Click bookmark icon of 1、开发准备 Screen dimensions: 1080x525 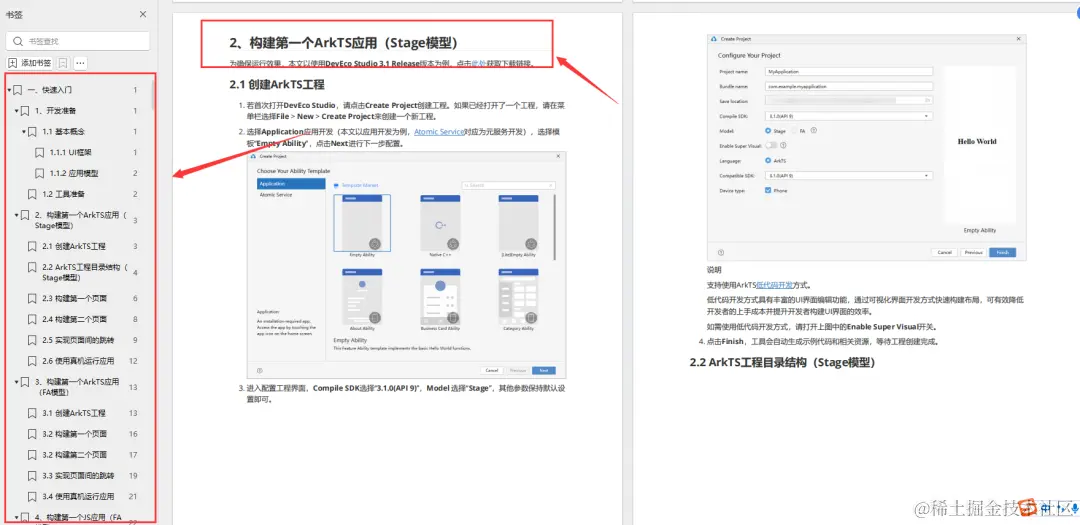click(x=25, y=111)
